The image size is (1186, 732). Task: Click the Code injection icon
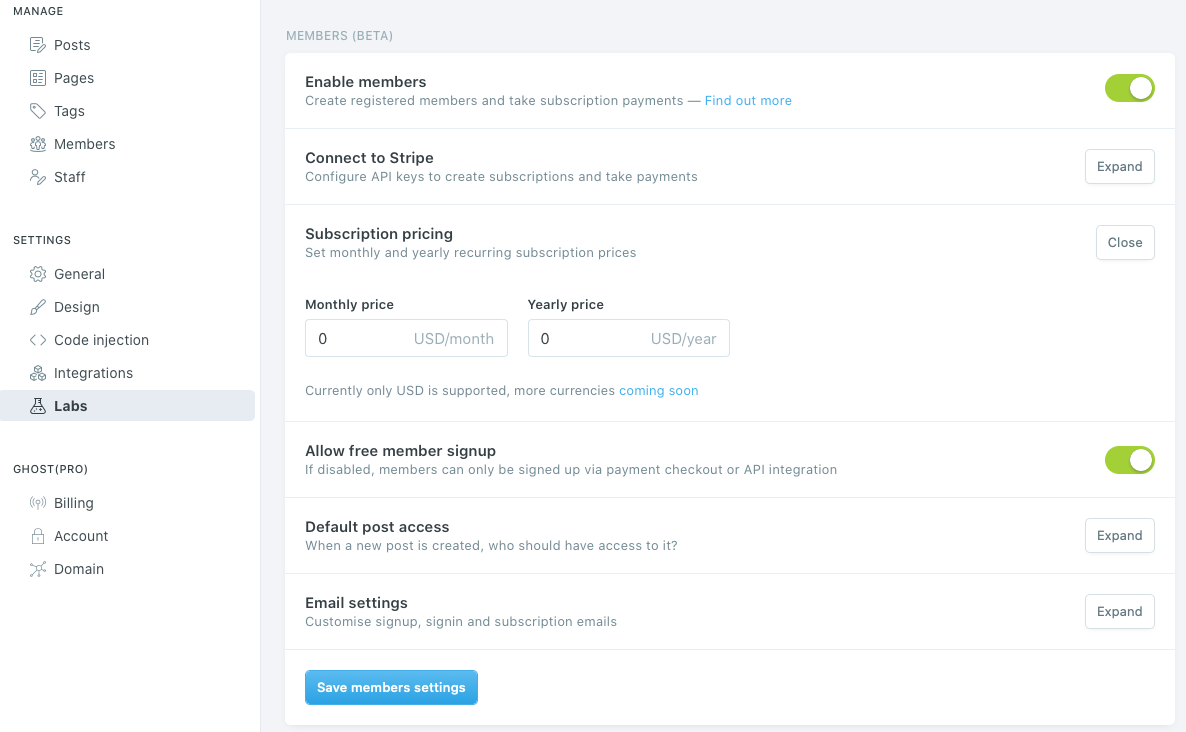(x=36, y=340)
